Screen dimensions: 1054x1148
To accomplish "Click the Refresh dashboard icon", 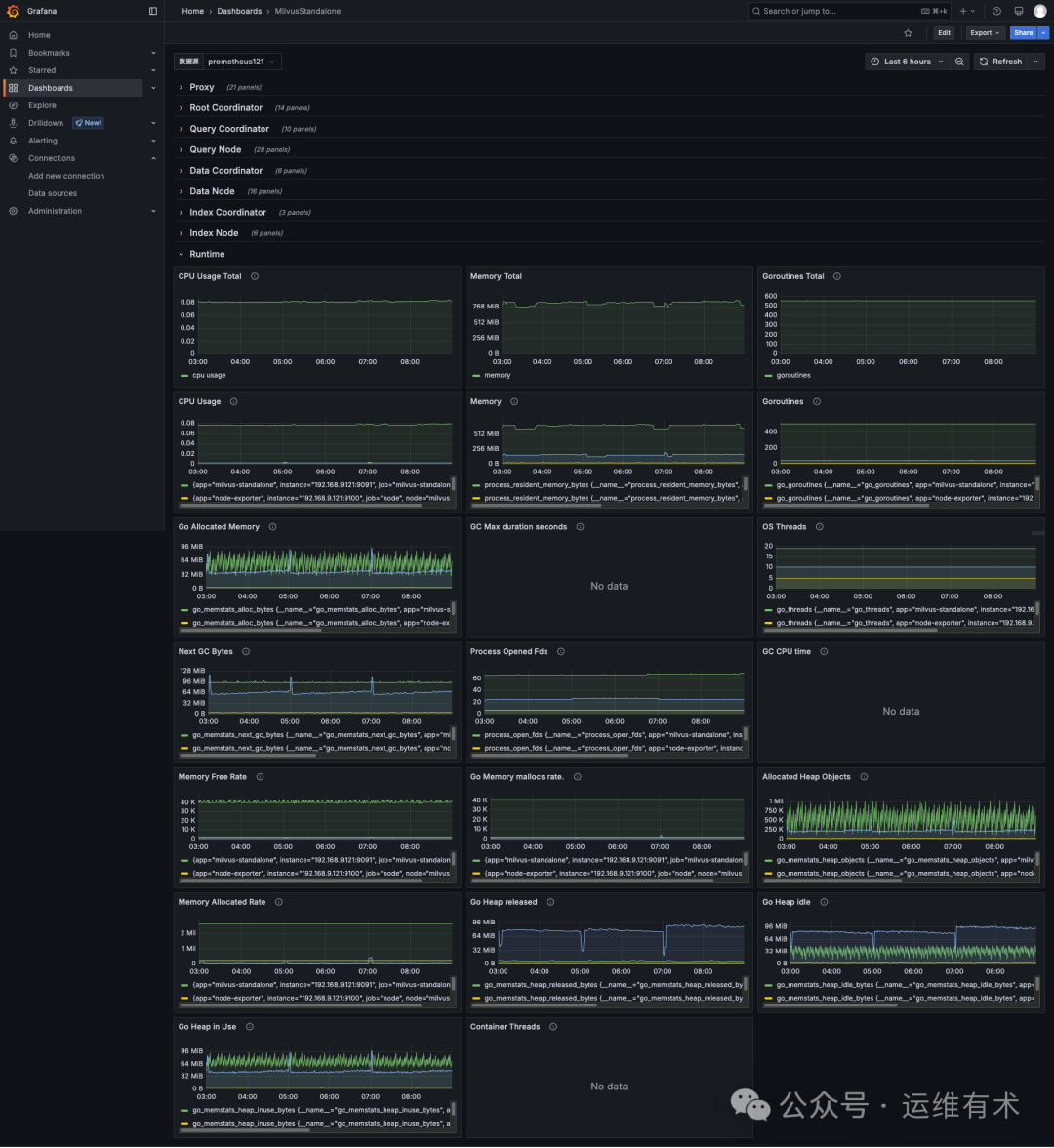I will (985, 61).
